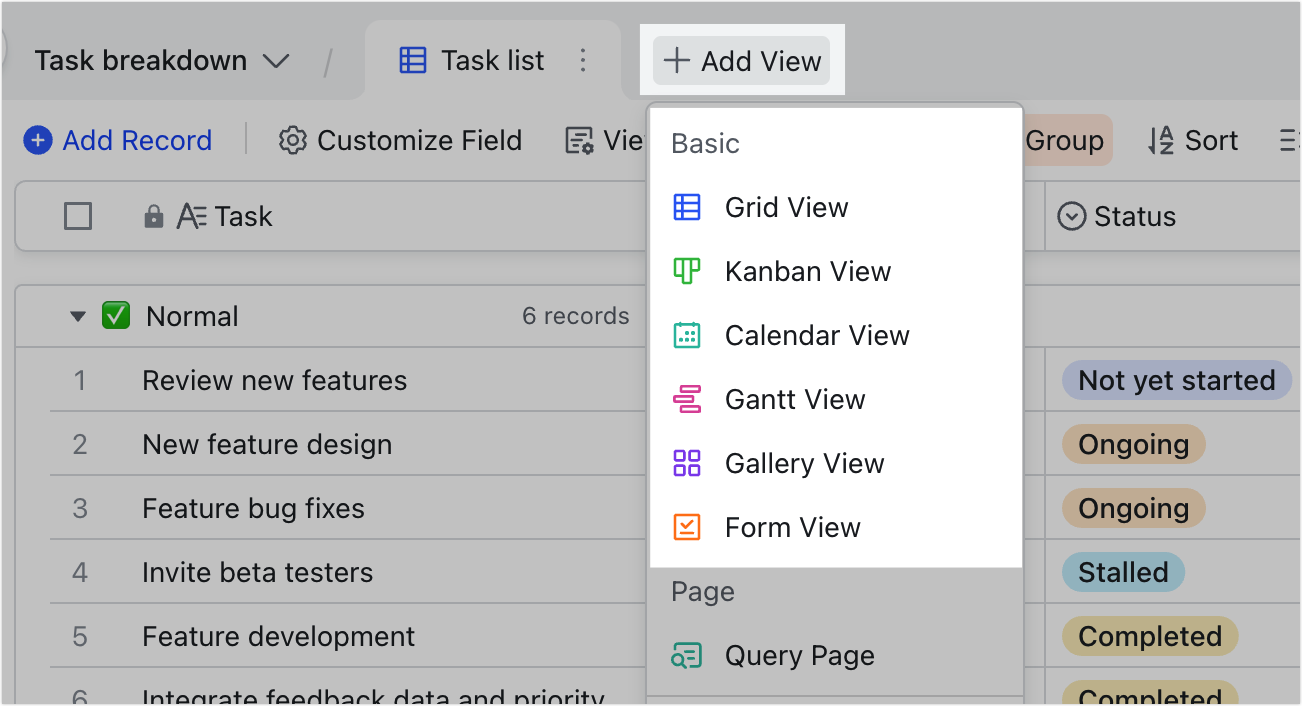Click the text field type icon next to Task

[193, 216]
